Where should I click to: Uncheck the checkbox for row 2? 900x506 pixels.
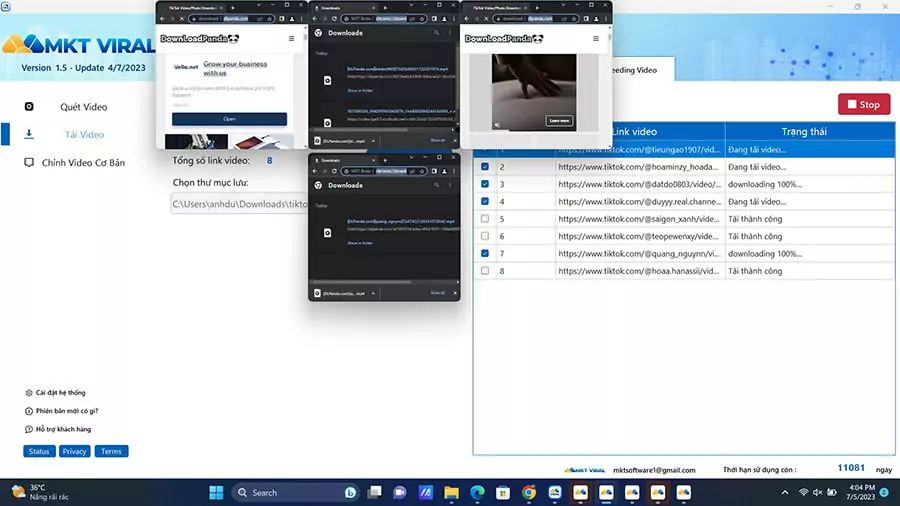click(485, 167)
